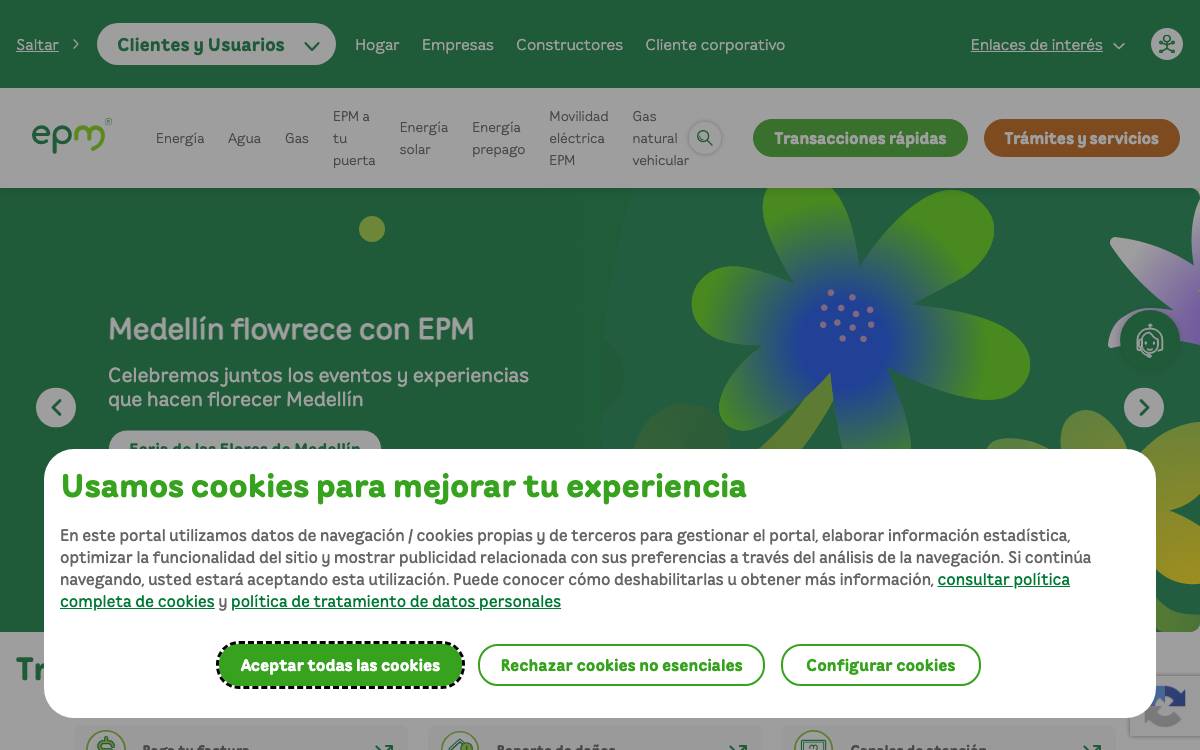Viewport: 1200px width, 750px height.
Task: Select Cliente corporativo in top navigation
Action: 715,45
